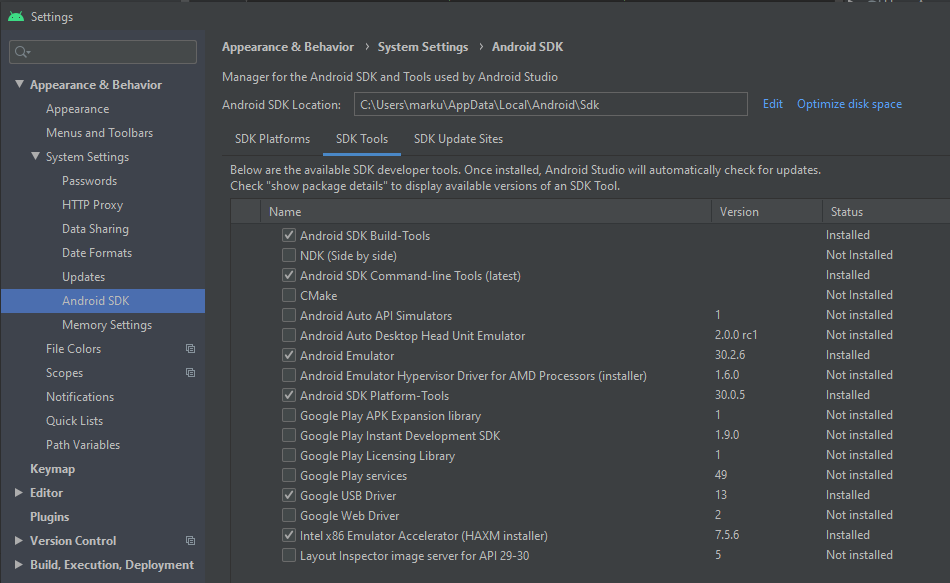Open Menus and Toolbars settings
The height and width of the screenshot is (583, 950).
[99, 133]
